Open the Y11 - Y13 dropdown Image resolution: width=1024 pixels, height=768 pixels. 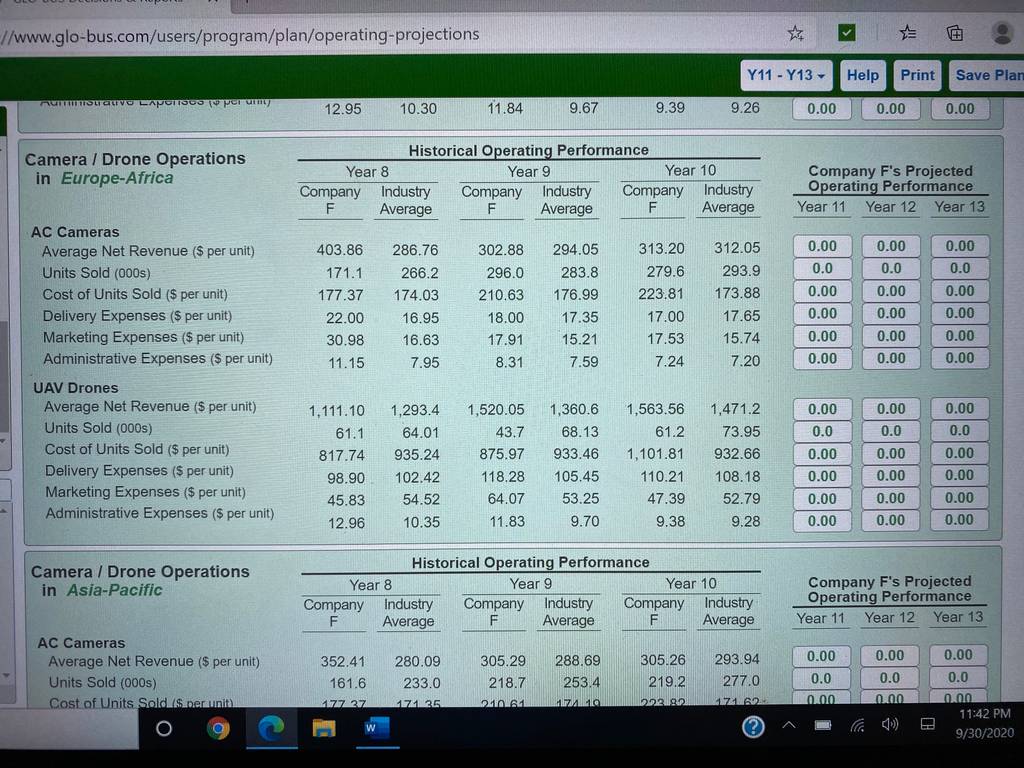pos(786,75)
